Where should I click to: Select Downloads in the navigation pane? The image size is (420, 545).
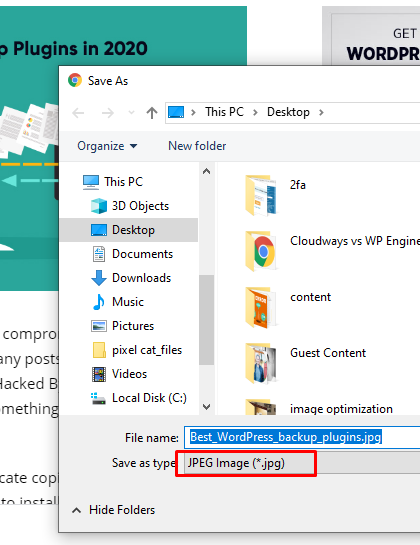tap(131, 278)
